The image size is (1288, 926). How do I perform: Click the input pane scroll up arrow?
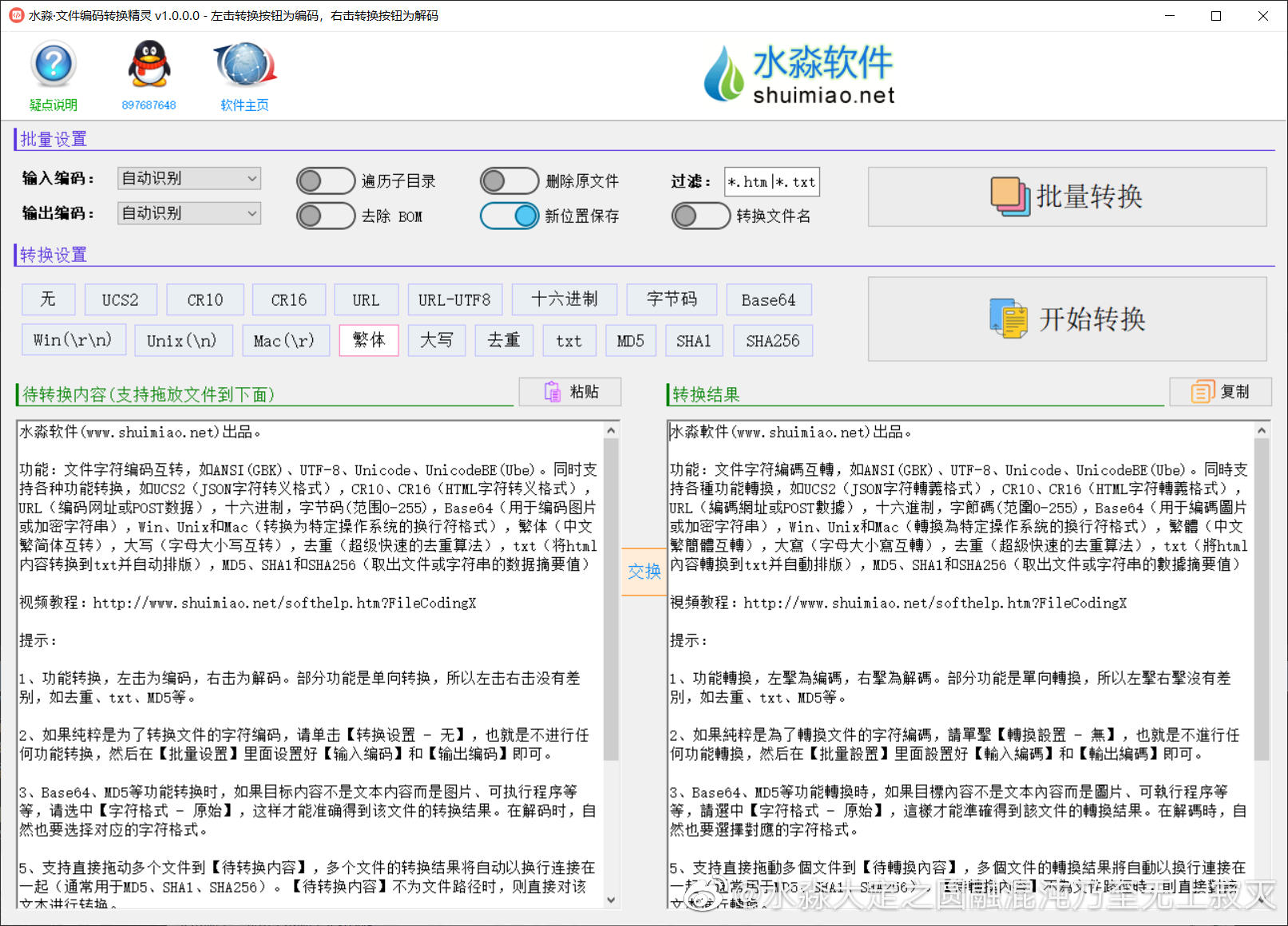[611, 429]
